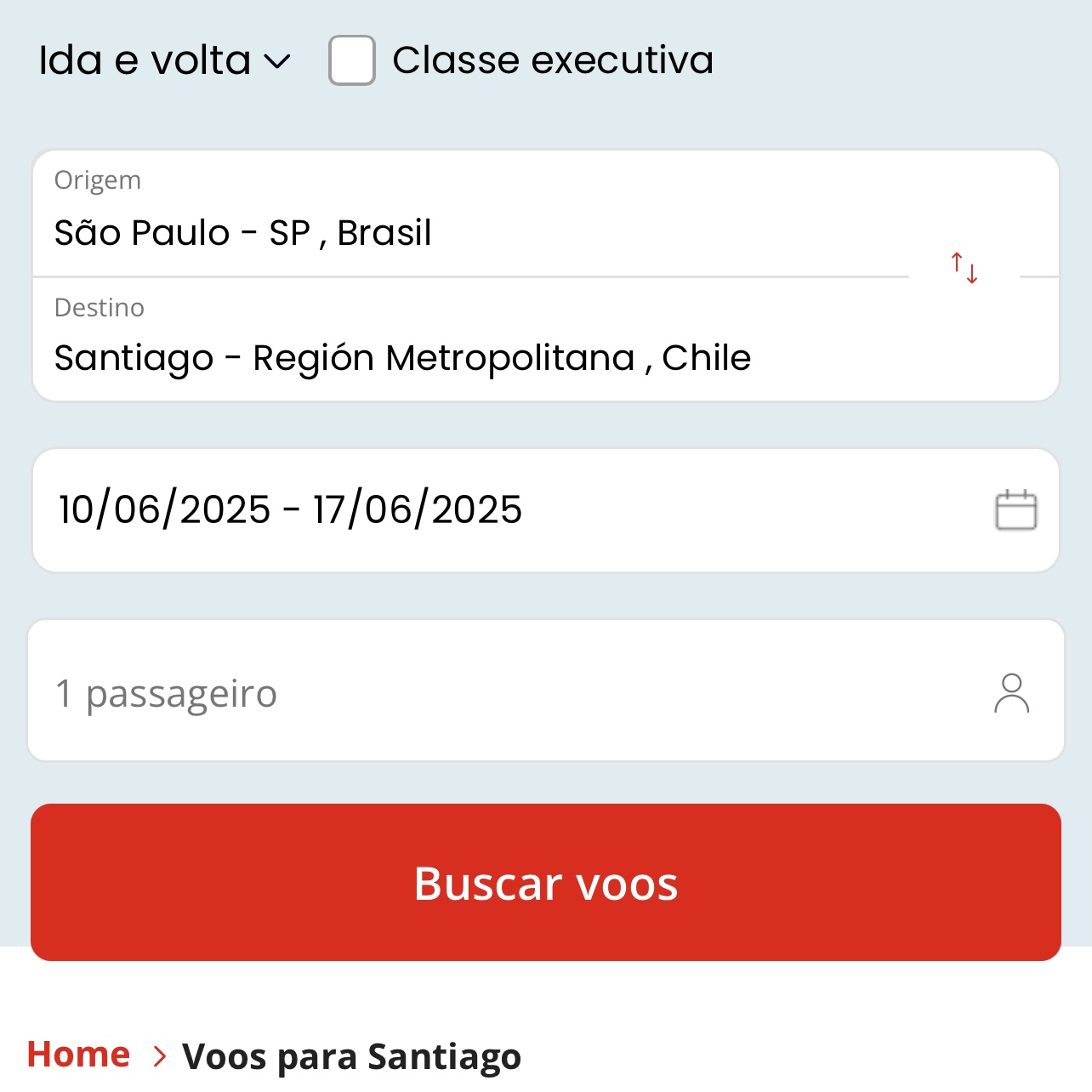Select the chevron beside Ida e volta

278,61
